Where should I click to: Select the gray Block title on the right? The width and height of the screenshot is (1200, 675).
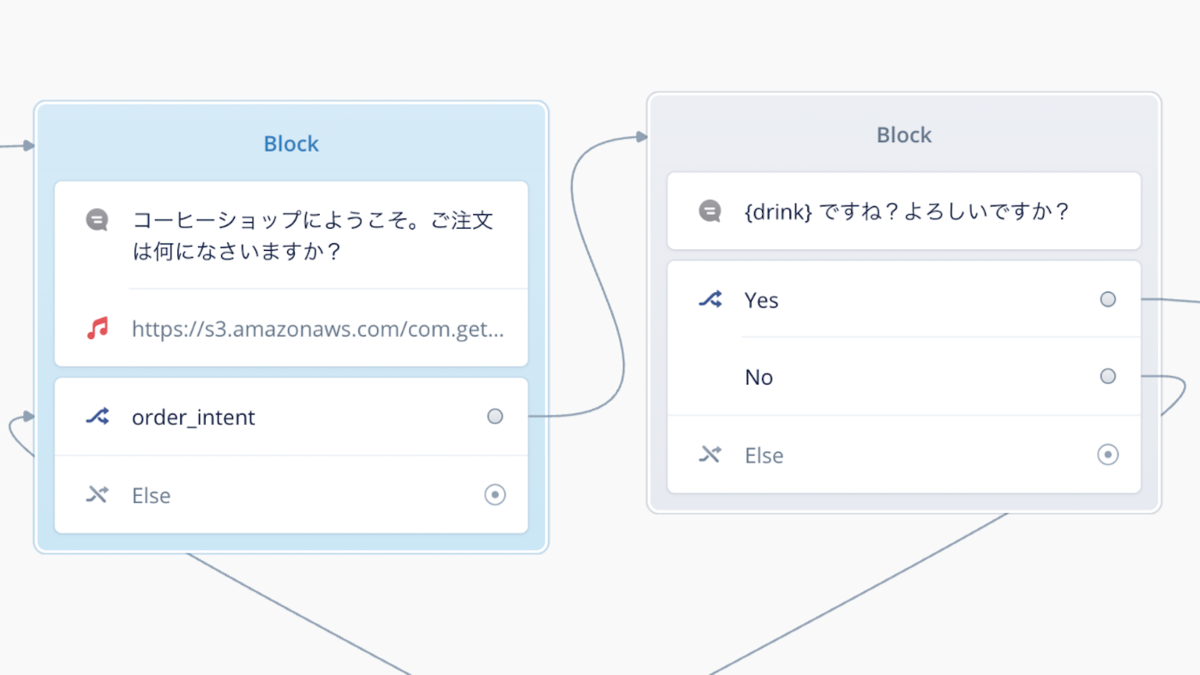pos(904,135)
